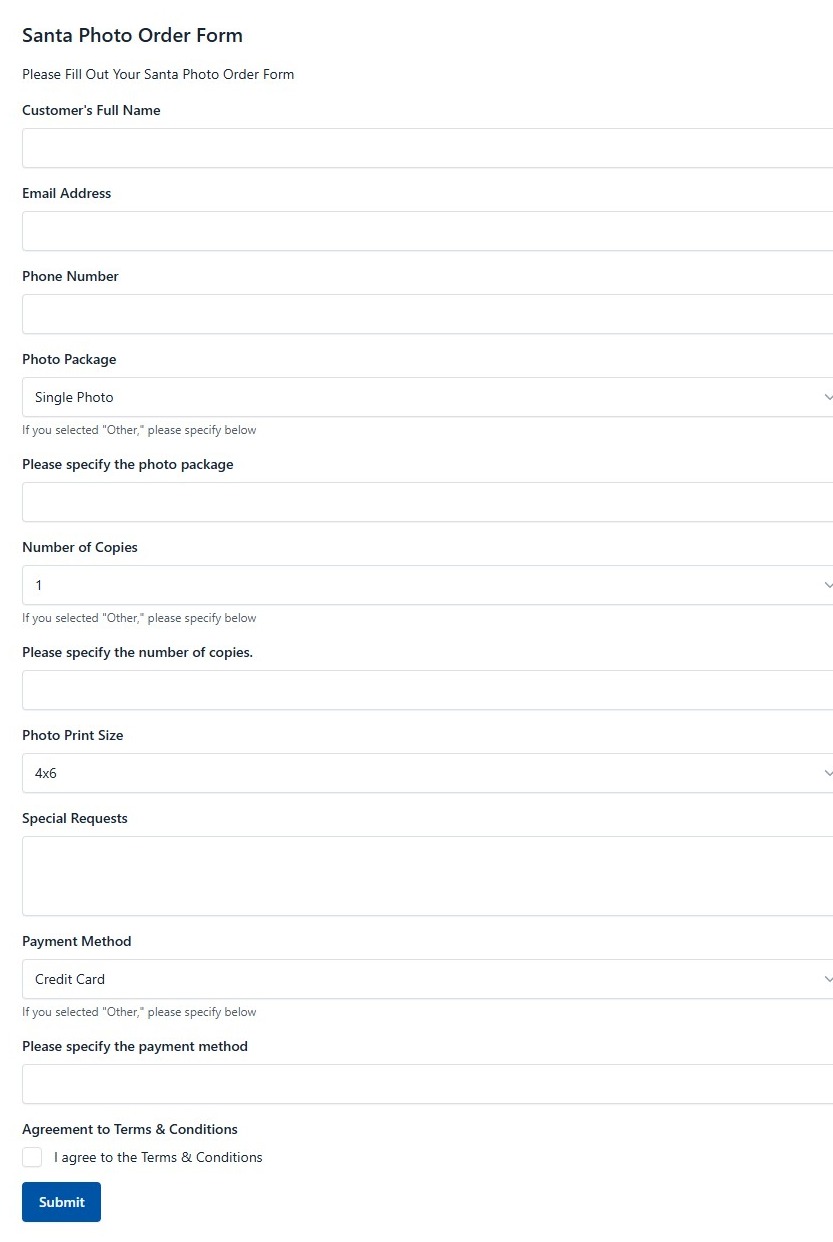Click the Photo Print Size chevron arrow
Screen dimensions: 833x1242
[828, 773]
